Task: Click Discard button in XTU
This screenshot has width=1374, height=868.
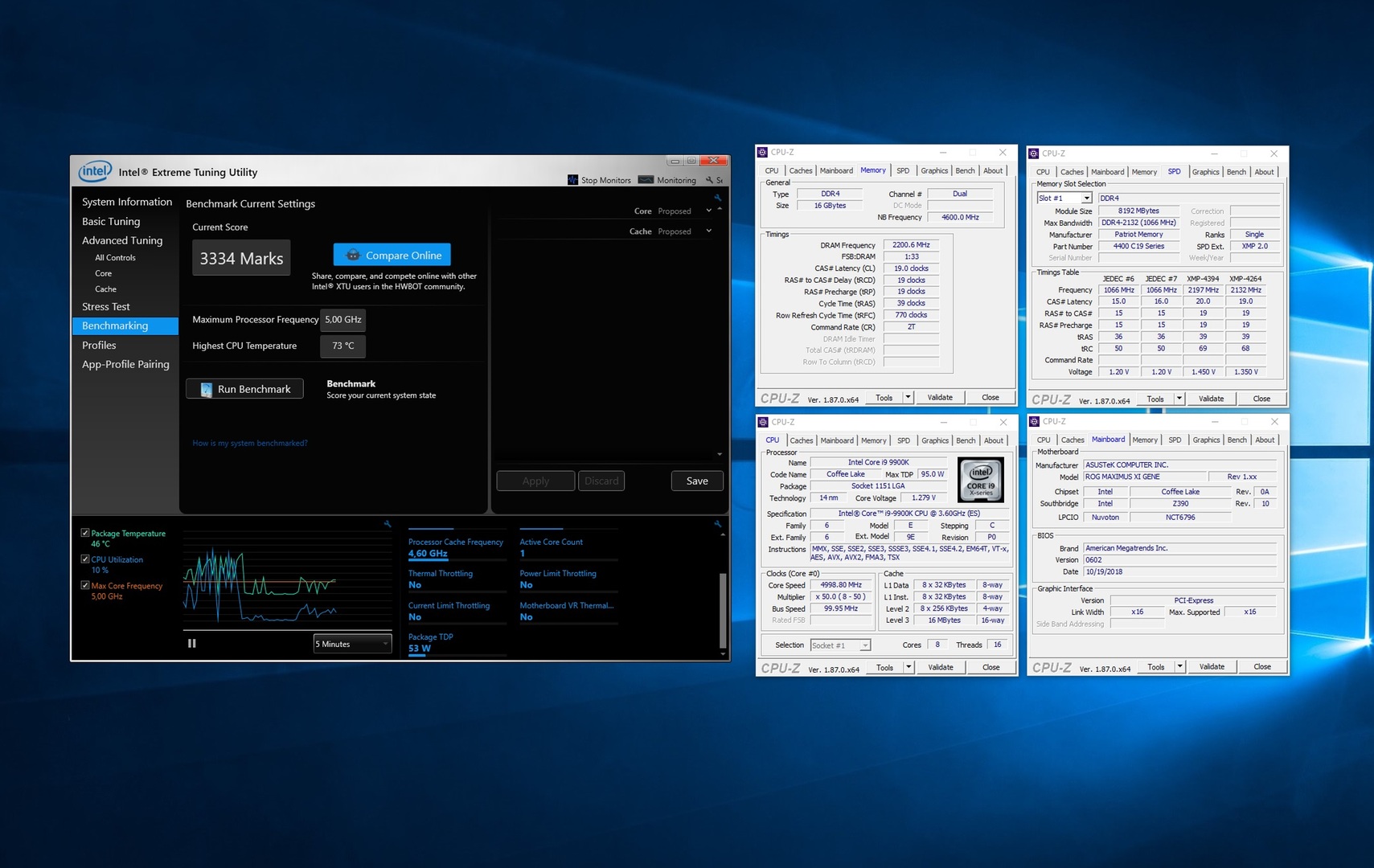Action: (601, 481)
